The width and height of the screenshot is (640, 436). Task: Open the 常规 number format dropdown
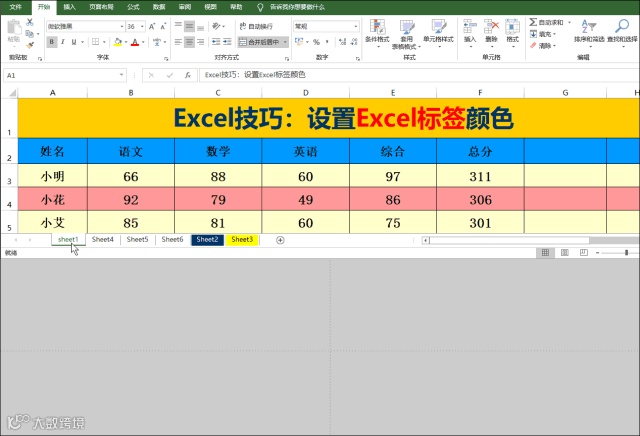[356, 27]
